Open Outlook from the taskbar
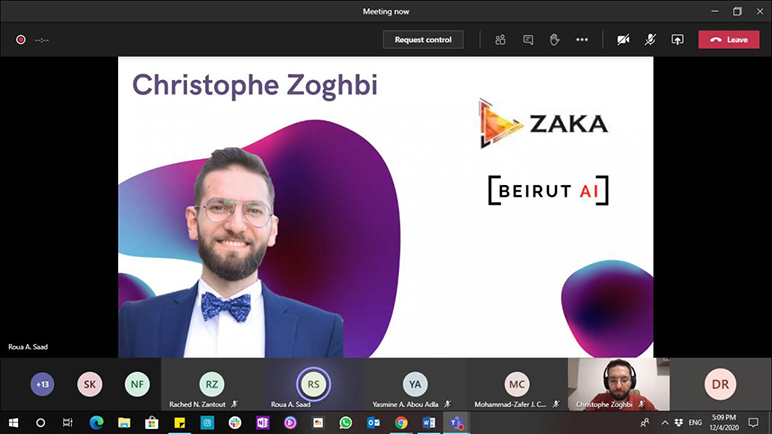 point(373,423)
